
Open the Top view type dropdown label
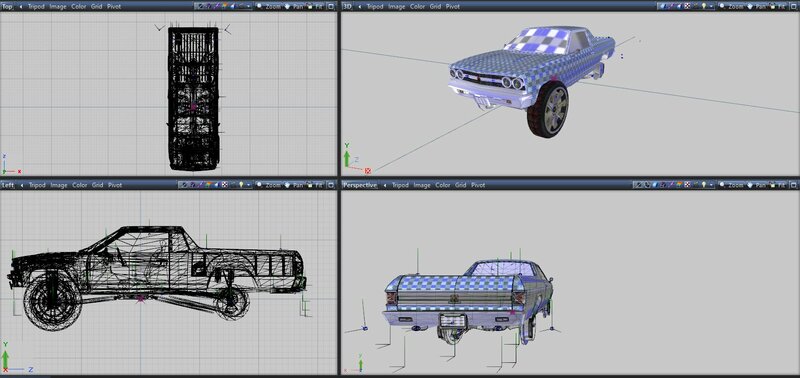pos(7,7)
